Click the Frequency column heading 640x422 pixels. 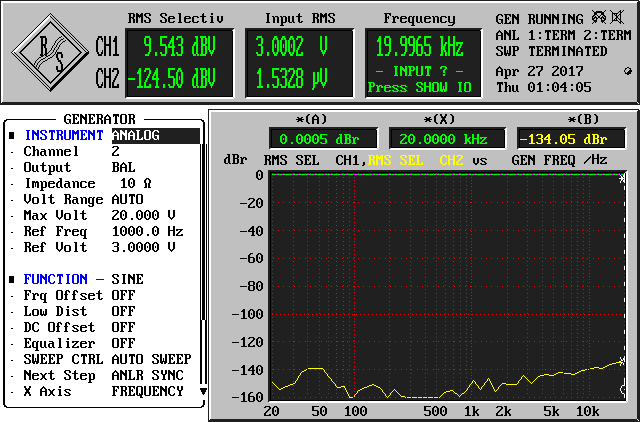(420, 18)
